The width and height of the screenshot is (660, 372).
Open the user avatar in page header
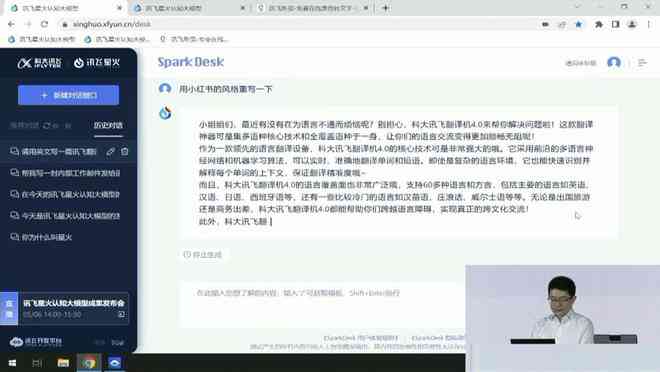pyautogui.click(x=614, y=63)
